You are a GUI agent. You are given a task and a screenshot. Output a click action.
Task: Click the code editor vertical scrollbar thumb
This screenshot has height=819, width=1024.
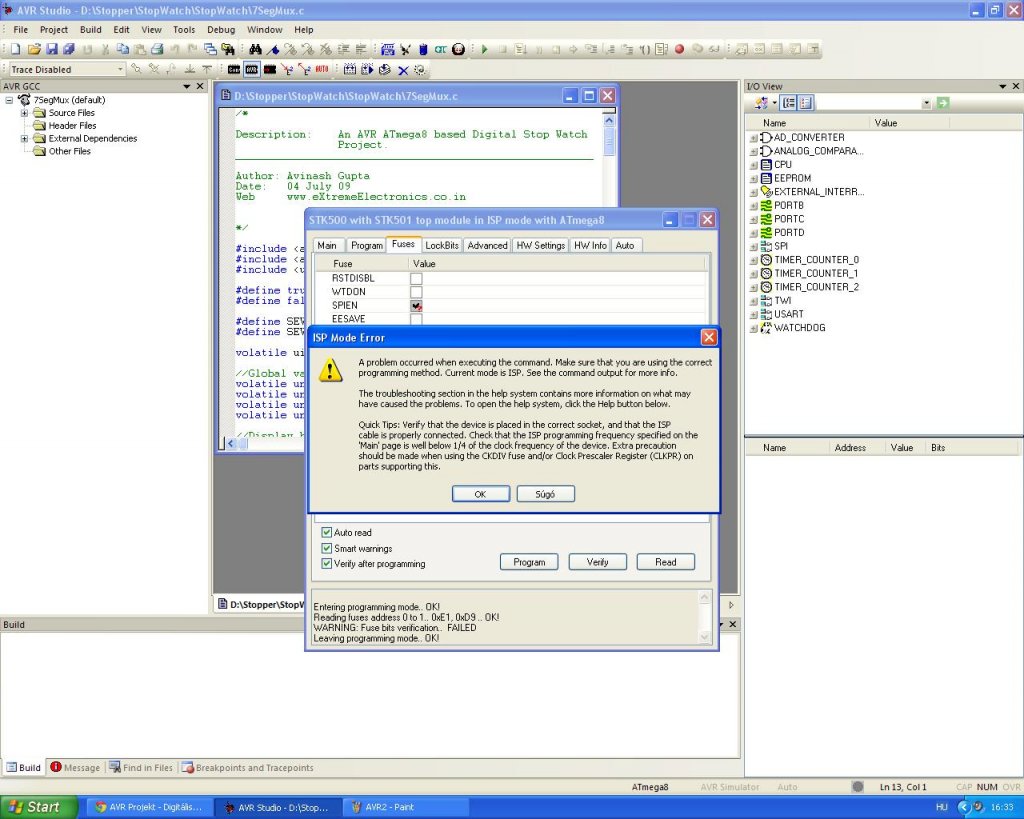(609, 141)
